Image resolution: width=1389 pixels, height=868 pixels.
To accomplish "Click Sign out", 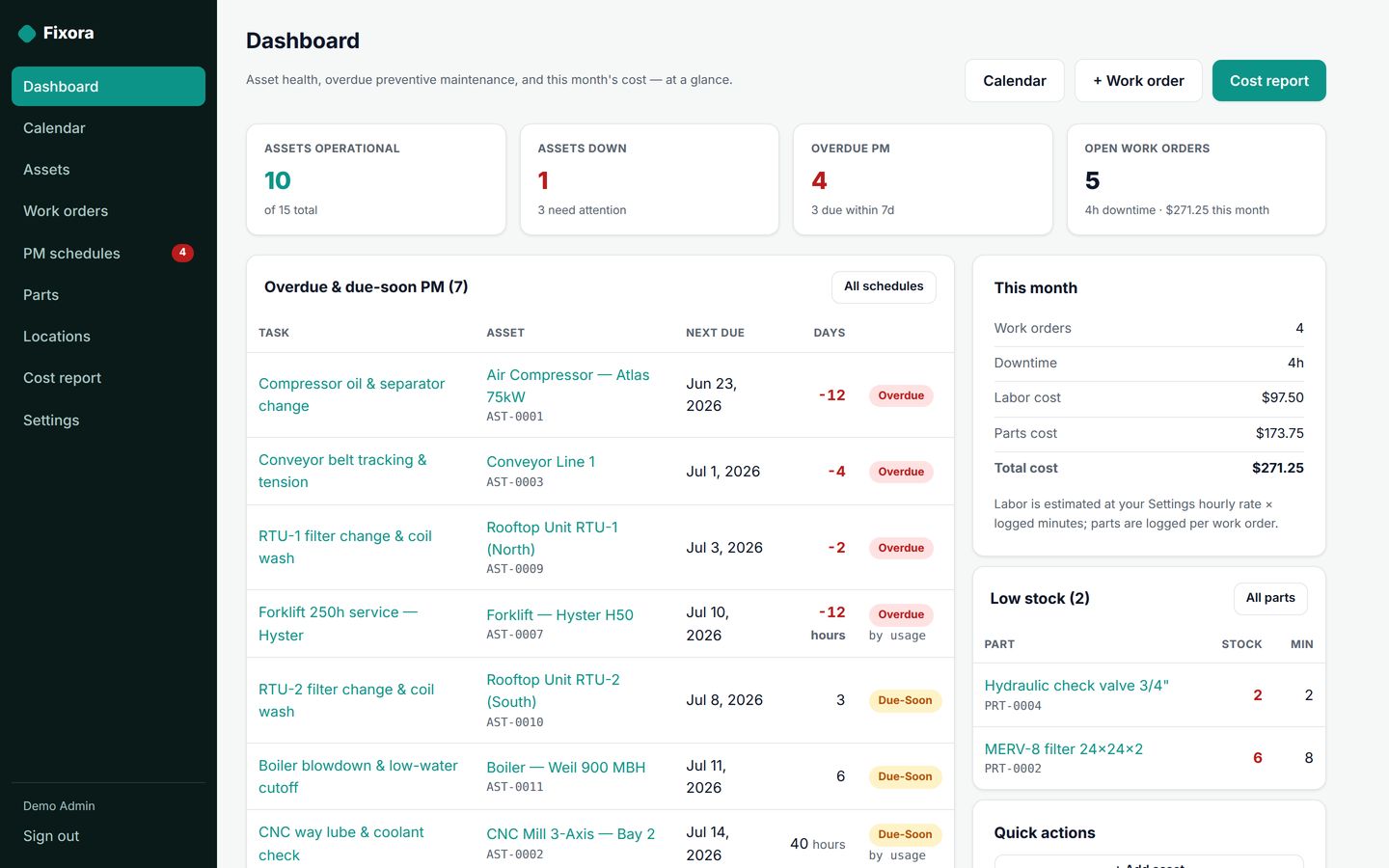I will tap(51, 836).
